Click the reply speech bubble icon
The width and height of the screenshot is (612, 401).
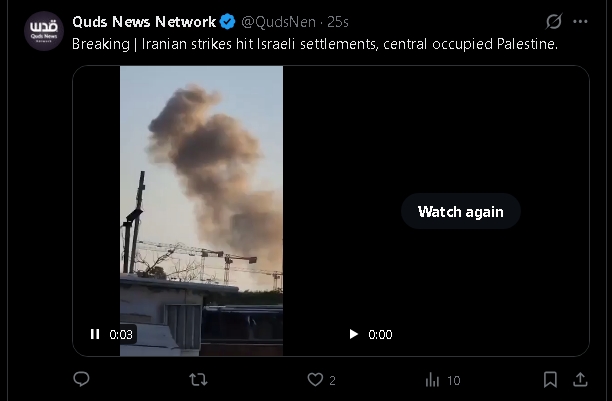(82, 379)
